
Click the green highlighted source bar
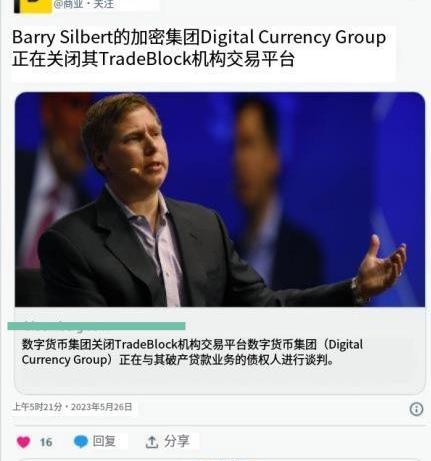pos(96,326)
